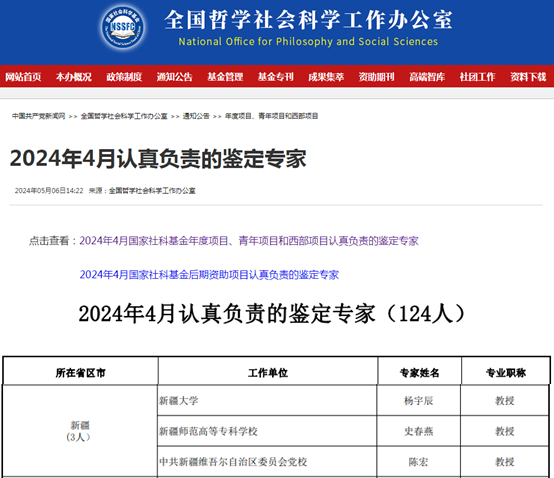Select 社团工作 in the navigation bar

click(x=477, y=77)
